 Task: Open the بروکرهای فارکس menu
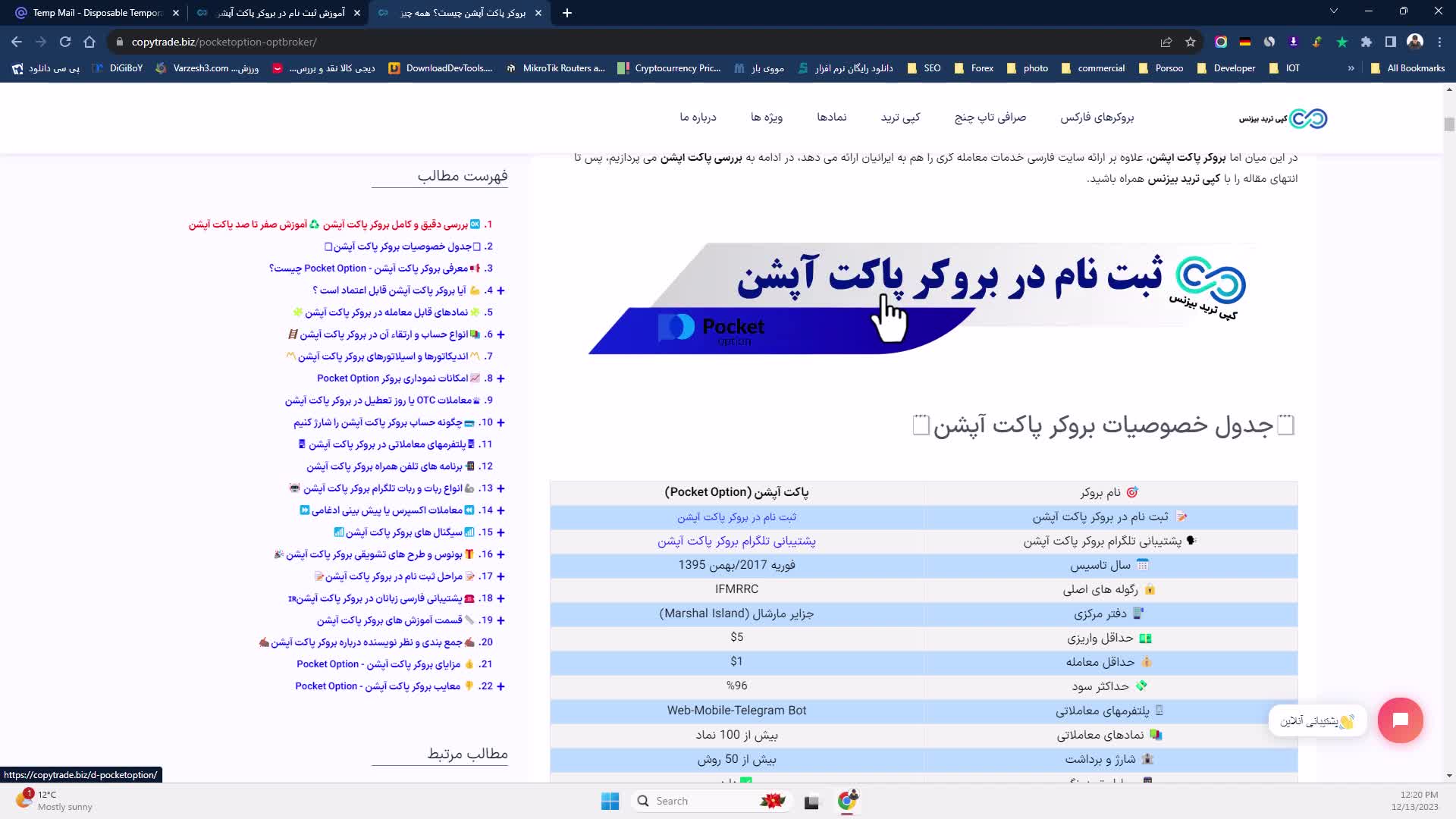pos(1097,118)
